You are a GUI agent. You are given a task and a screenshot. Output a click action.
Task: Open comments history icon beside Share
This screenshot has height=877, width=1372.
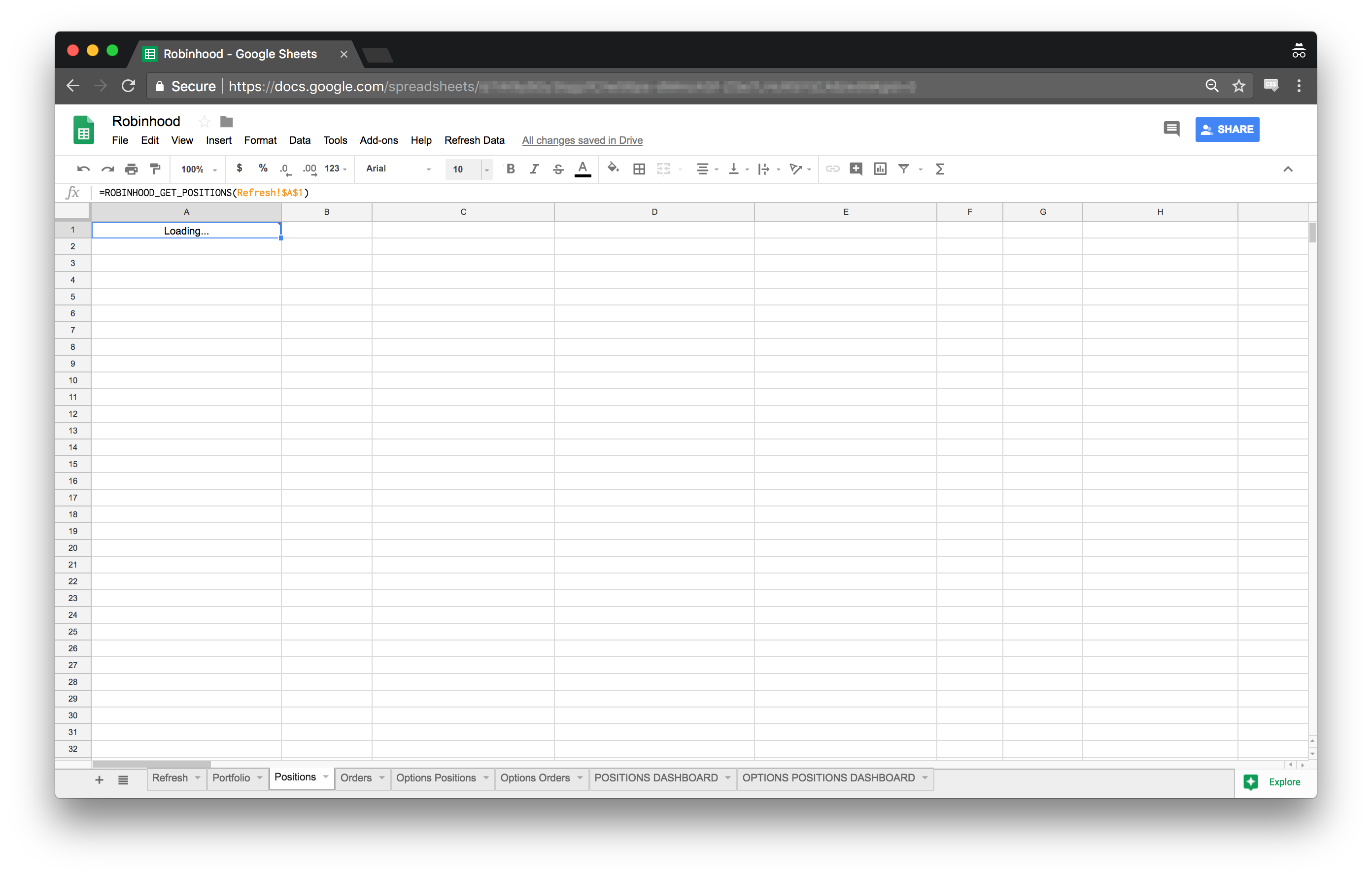(x=1171, y=129)
